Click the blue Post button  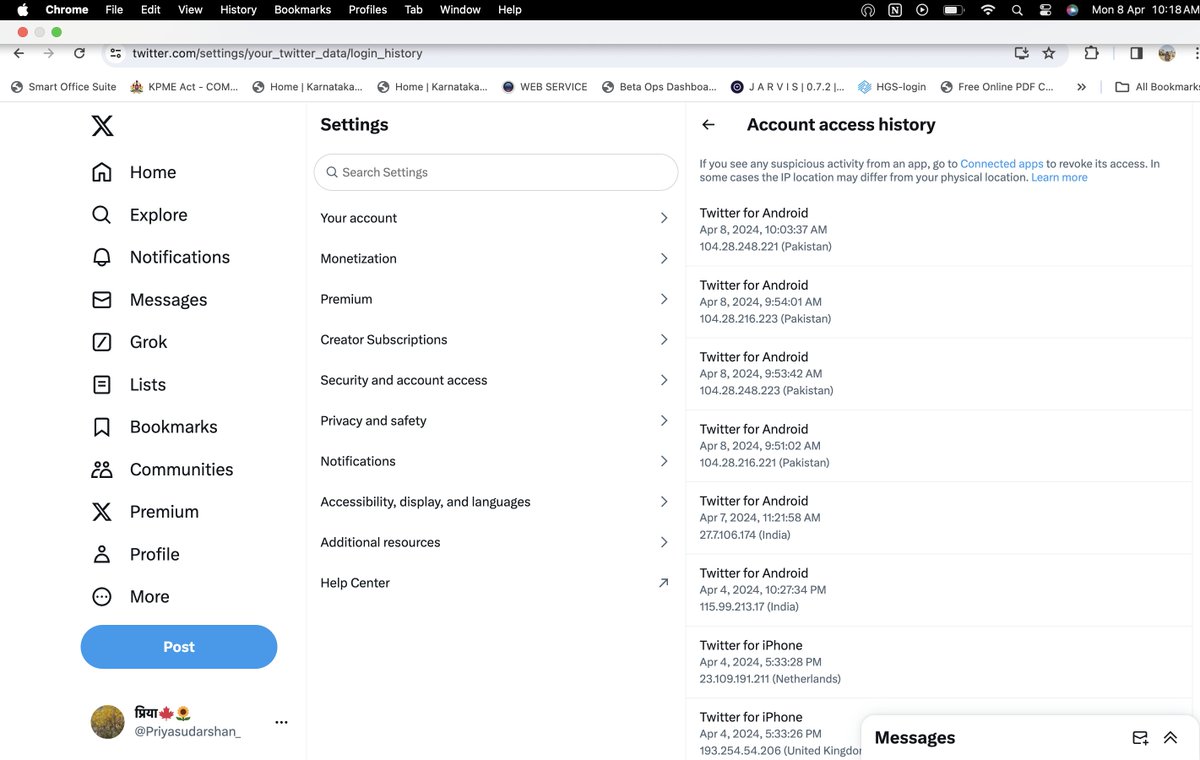(x=179, y=647)
